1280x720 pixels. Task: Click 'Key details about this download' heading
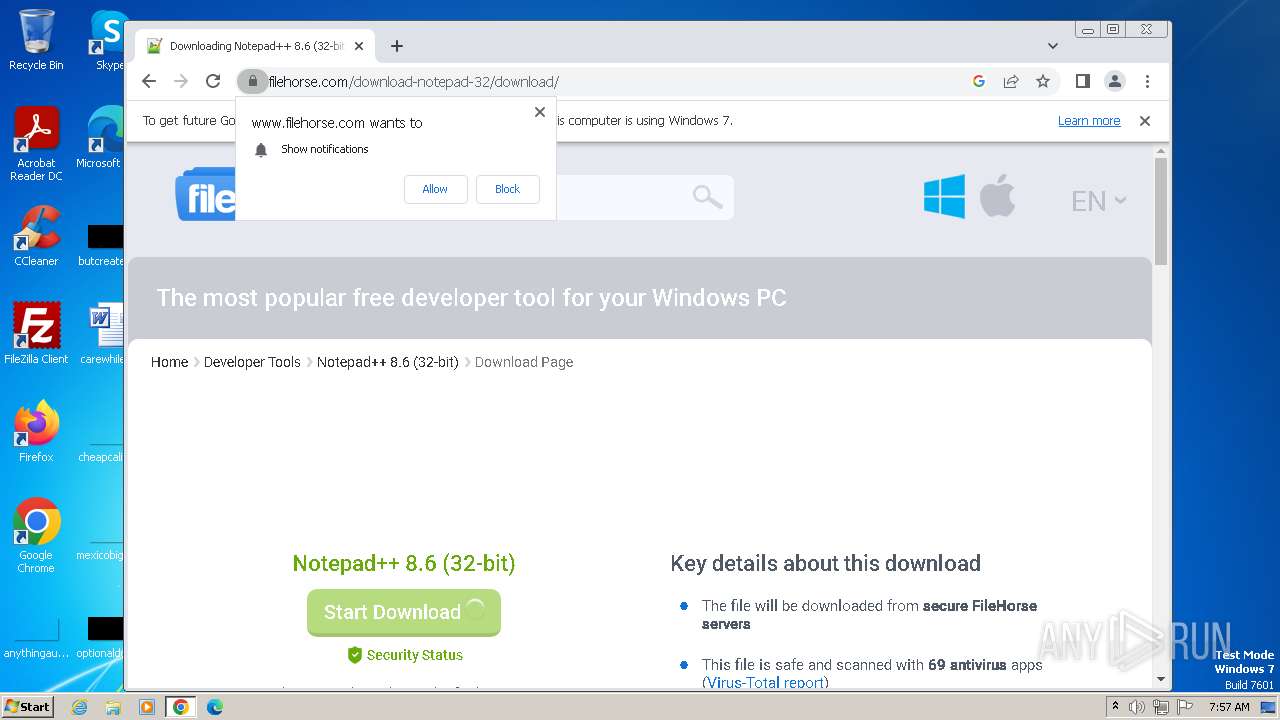pyautogui.click(x=826, y=563)
